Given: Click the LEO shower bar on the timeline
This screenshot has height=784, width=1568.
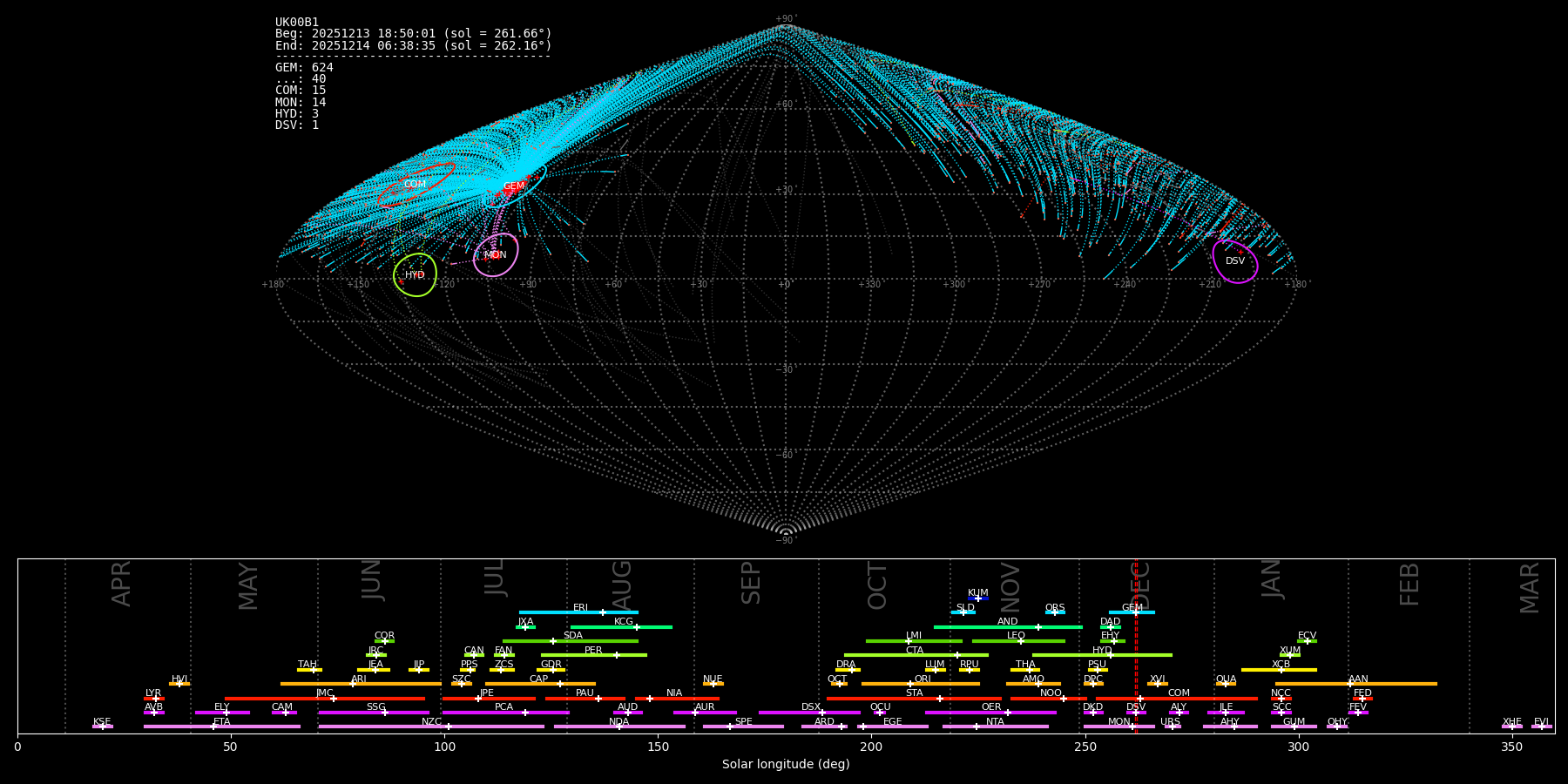Looking at the screenshot, I should 1018,641.
